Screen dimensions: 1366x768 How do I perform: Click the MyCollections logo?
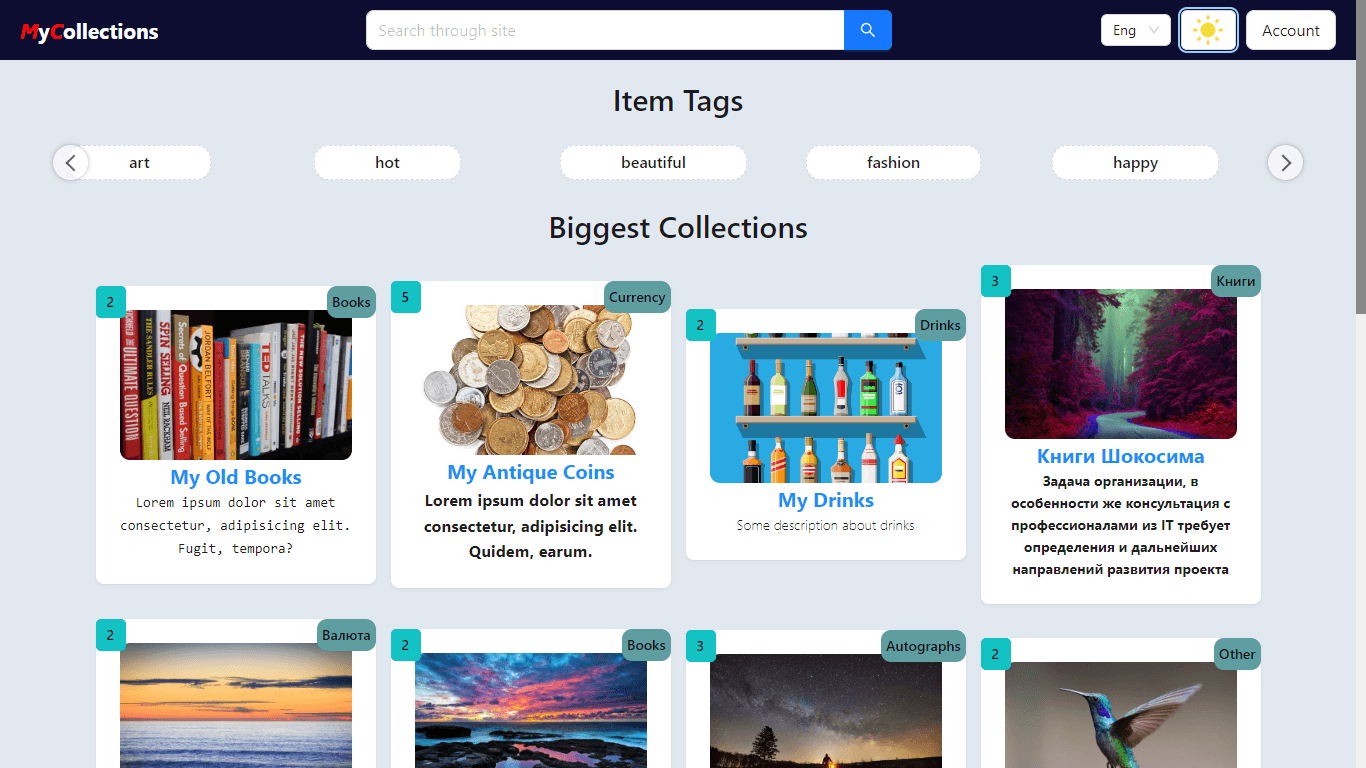[x=90, y=32]
